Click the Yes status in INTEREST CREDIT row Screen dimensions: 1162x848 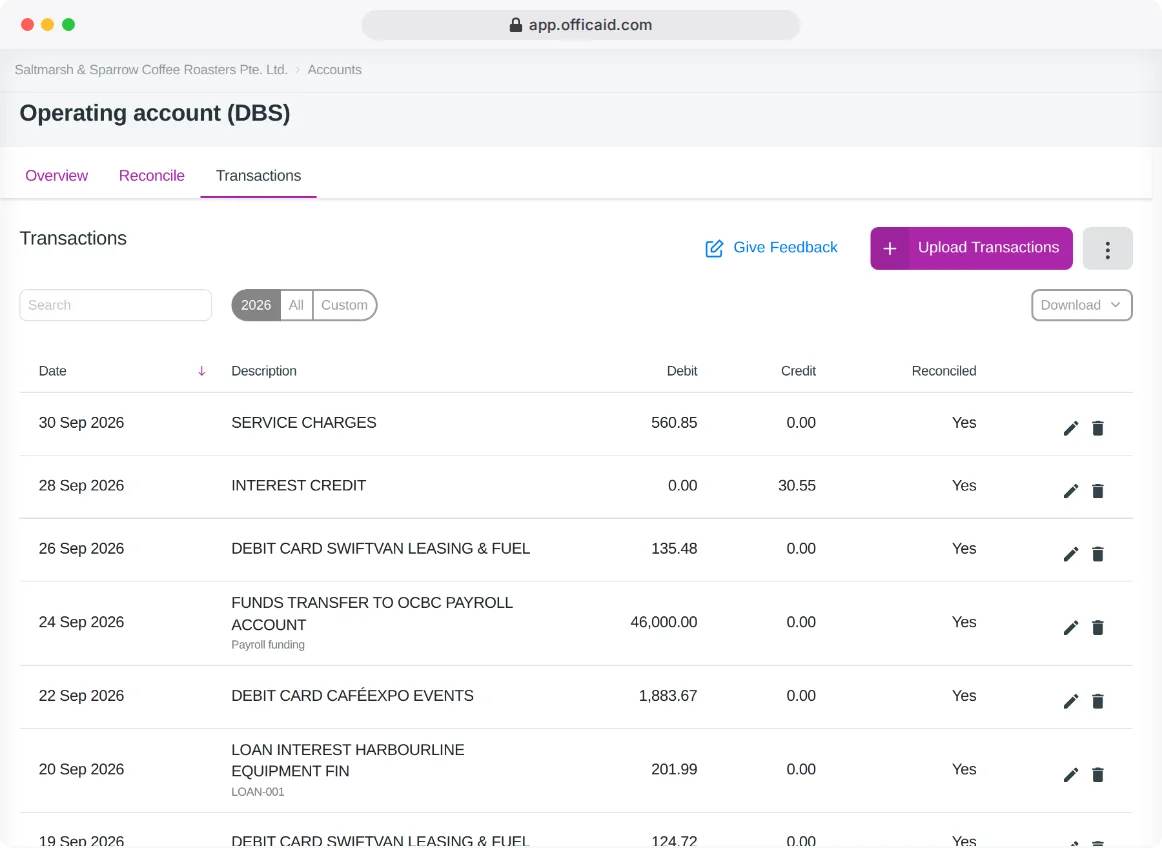click(x=964, y=486)
